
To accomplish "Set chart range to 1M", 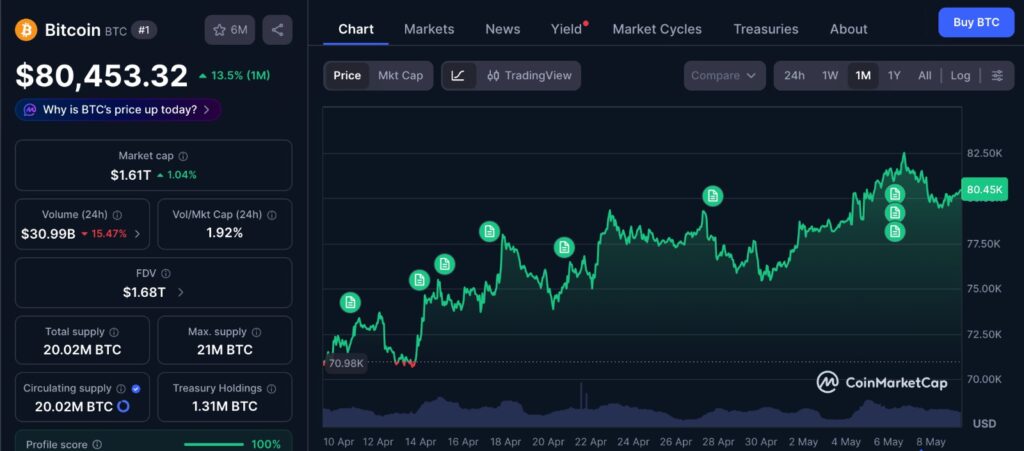I will point(863,76).
